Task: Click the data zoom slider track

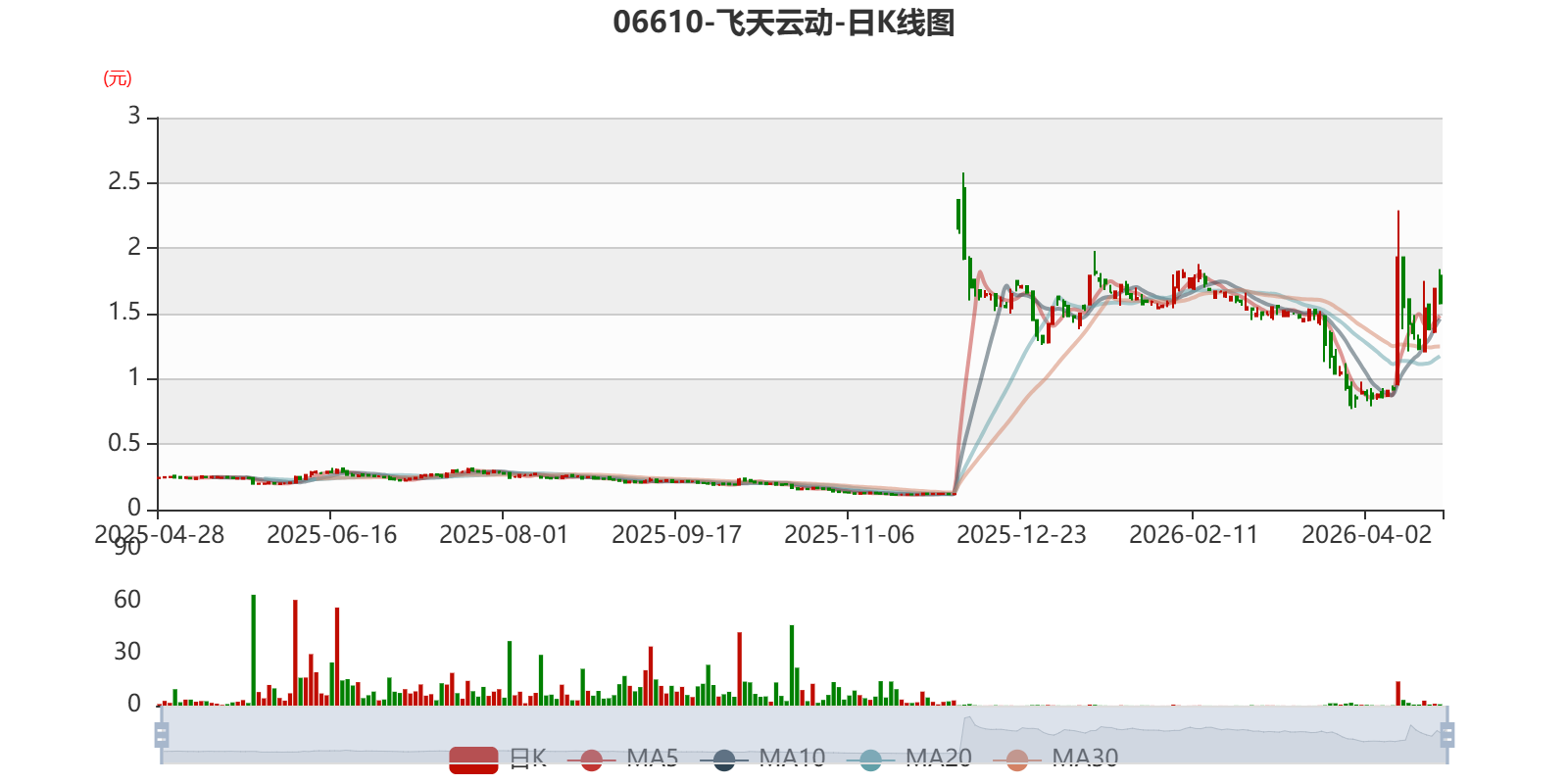Action: pyautogui.click(x=804, y=734)
